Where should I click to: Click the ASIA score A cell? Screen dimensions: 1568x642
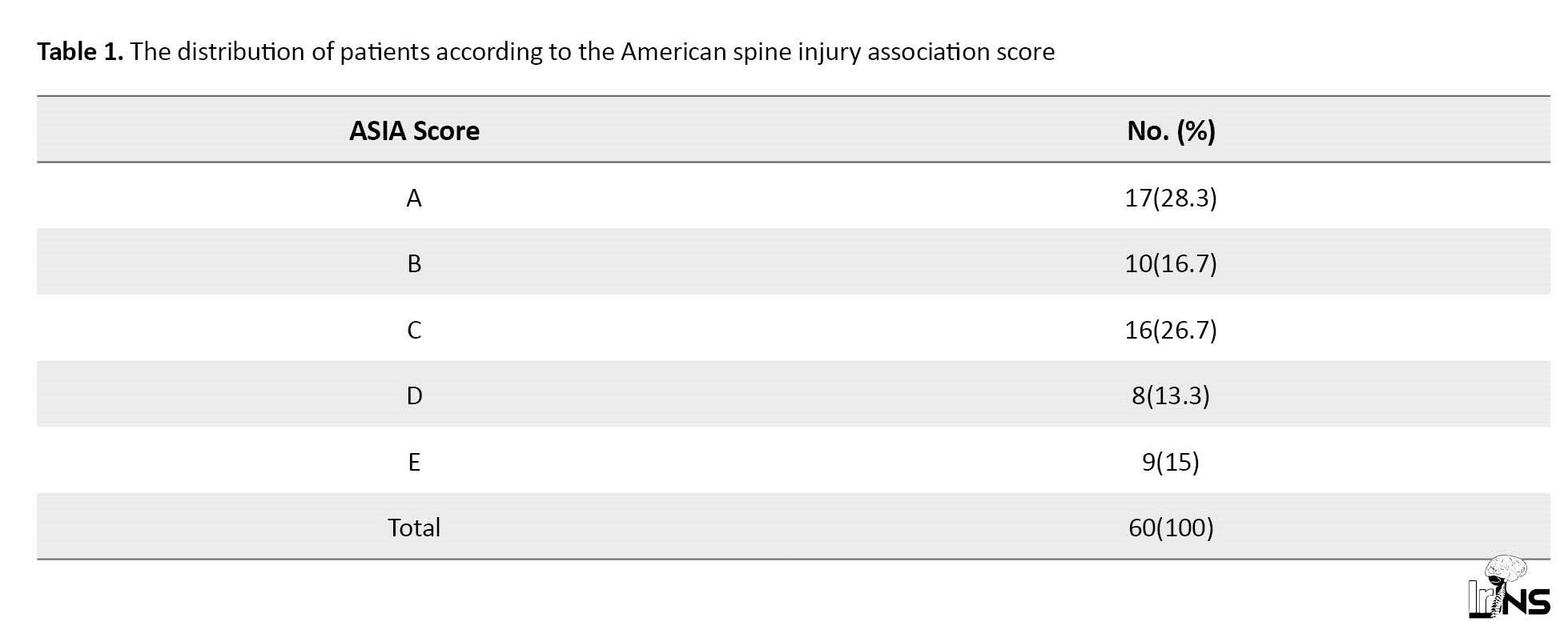coord(414,198)
